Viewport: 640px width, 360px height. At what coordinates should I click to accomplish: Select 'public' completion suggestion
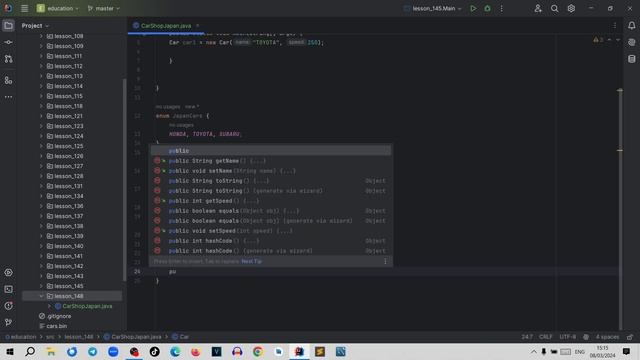271,151
